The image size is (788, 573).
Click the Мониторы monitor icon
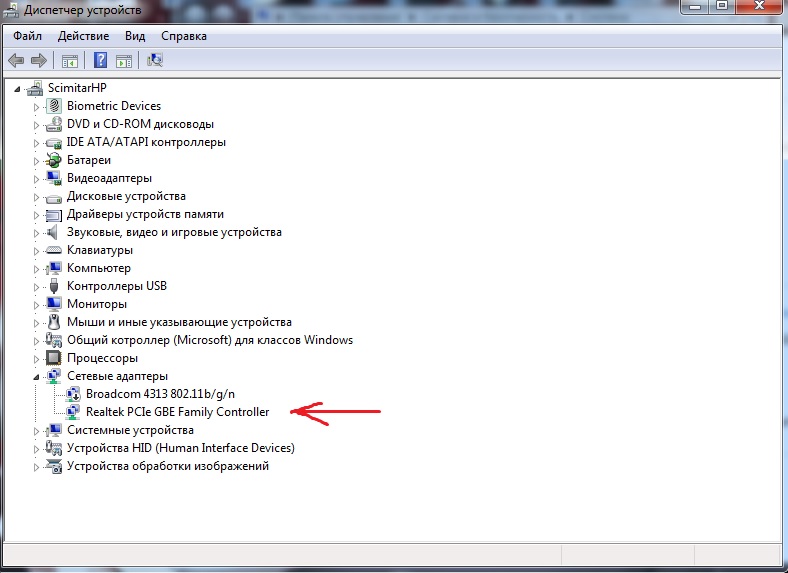[53, 304]
